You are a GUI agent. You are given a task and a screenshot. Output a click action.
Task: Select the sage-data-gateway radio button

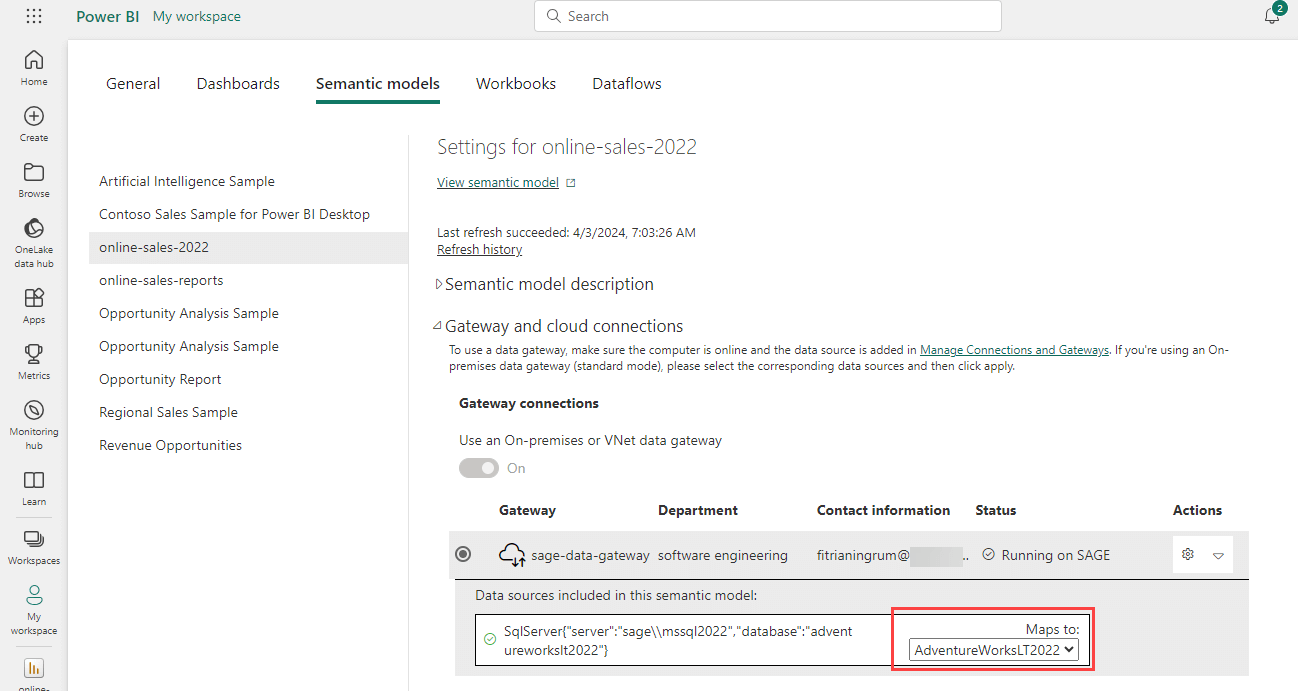[x=462, y=554]
